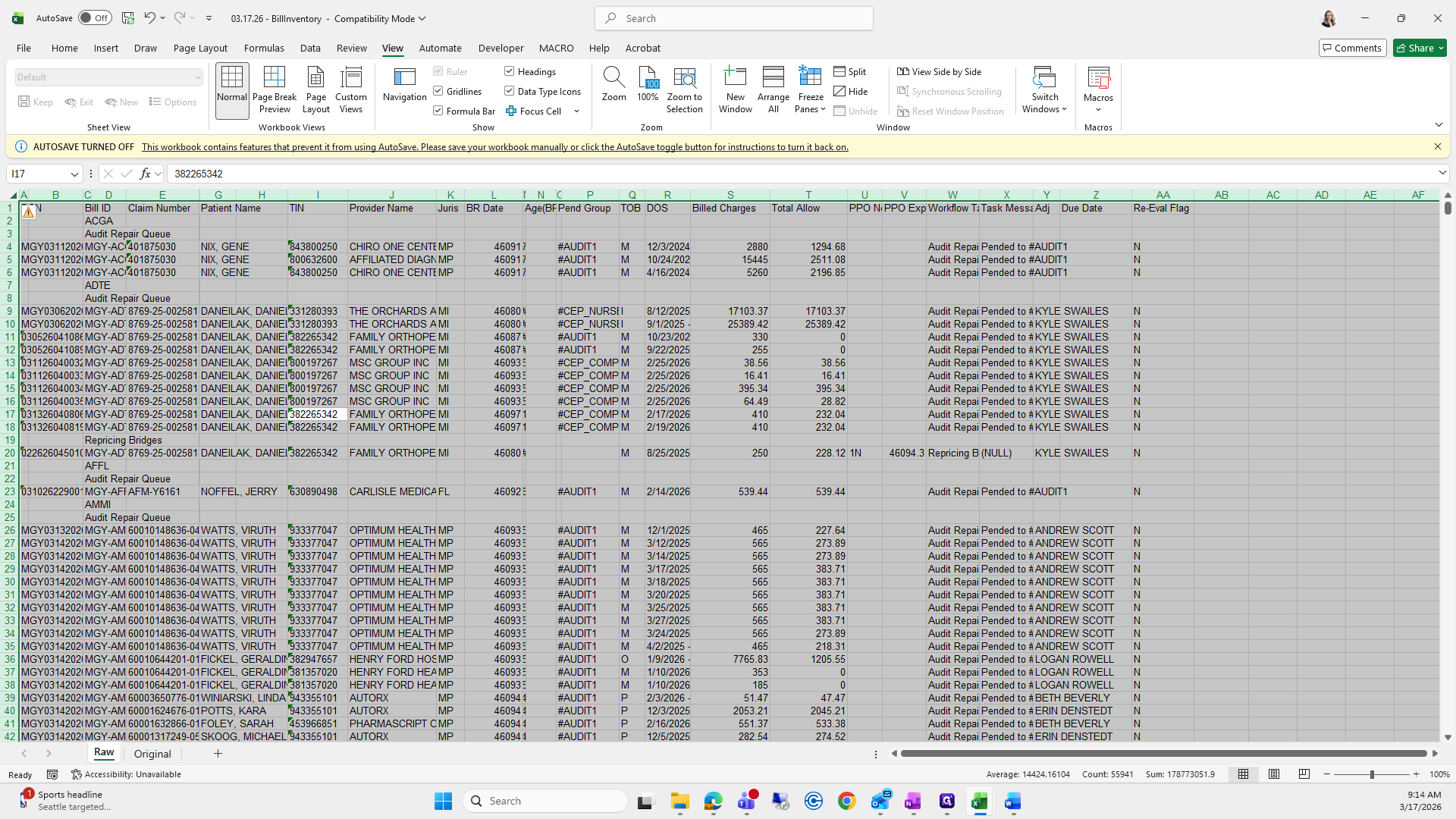
Task: Click the Word icon in taskbar
Action: (x=1012, y=801)
